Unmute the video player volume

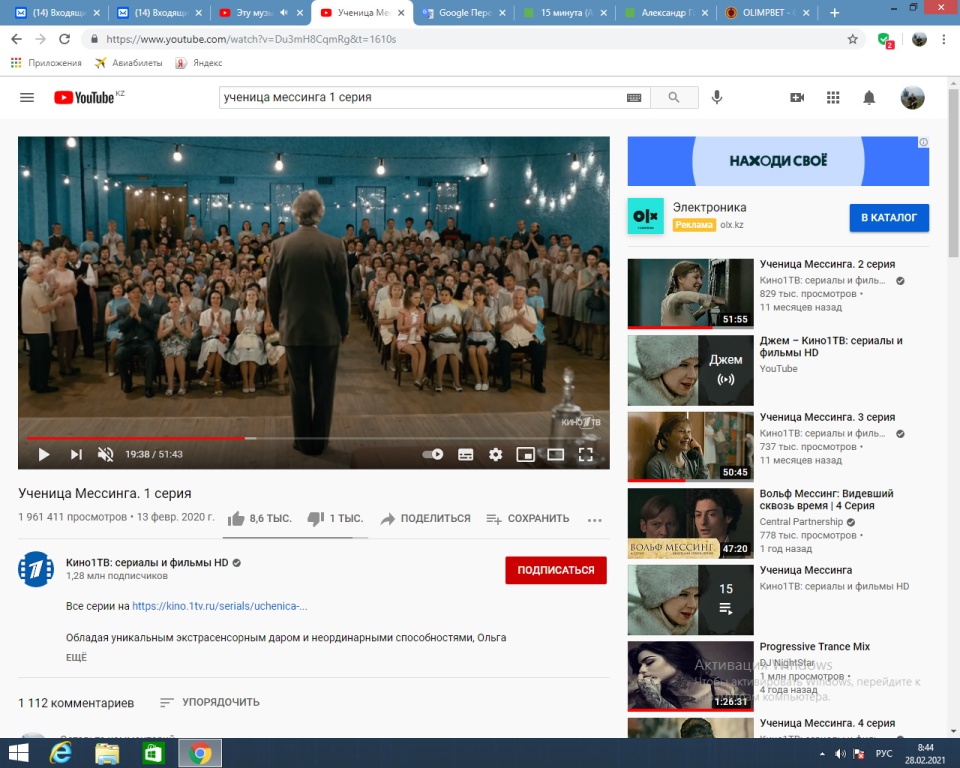[105, 454]
